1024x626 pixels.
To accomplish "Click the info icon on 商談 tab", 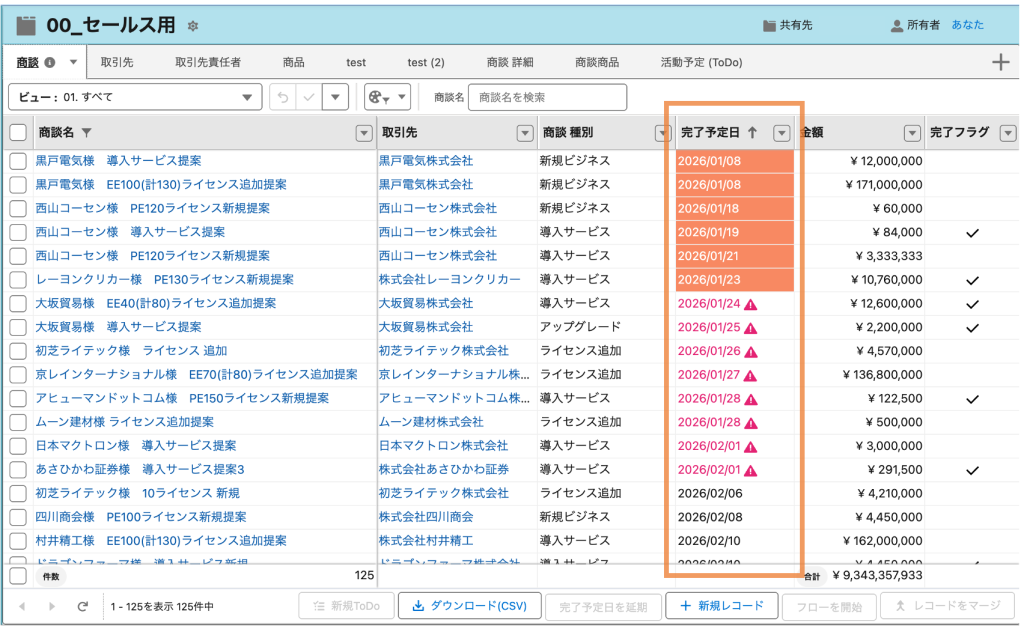I will [x=50, y=62].
